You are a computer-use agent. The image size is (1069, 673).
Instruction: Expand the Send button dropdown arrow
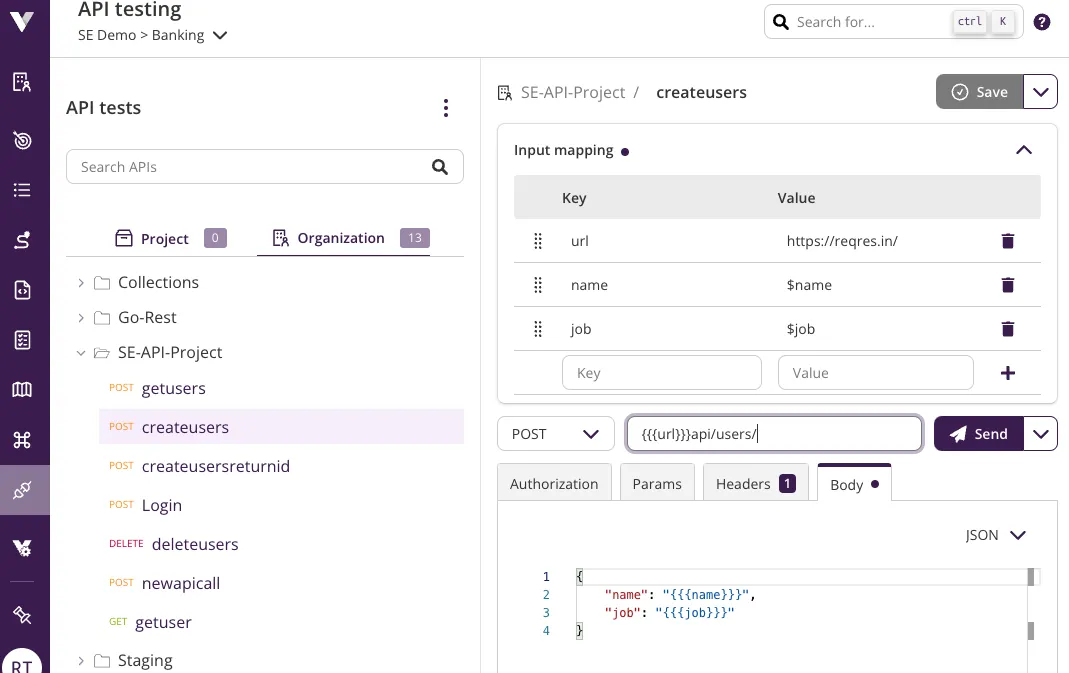[x=1041, y=434]
